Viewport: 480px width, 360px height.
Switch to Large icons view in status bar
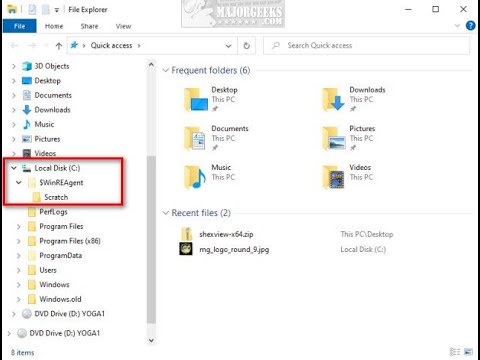pyautogui.click(x=468, y=352)
